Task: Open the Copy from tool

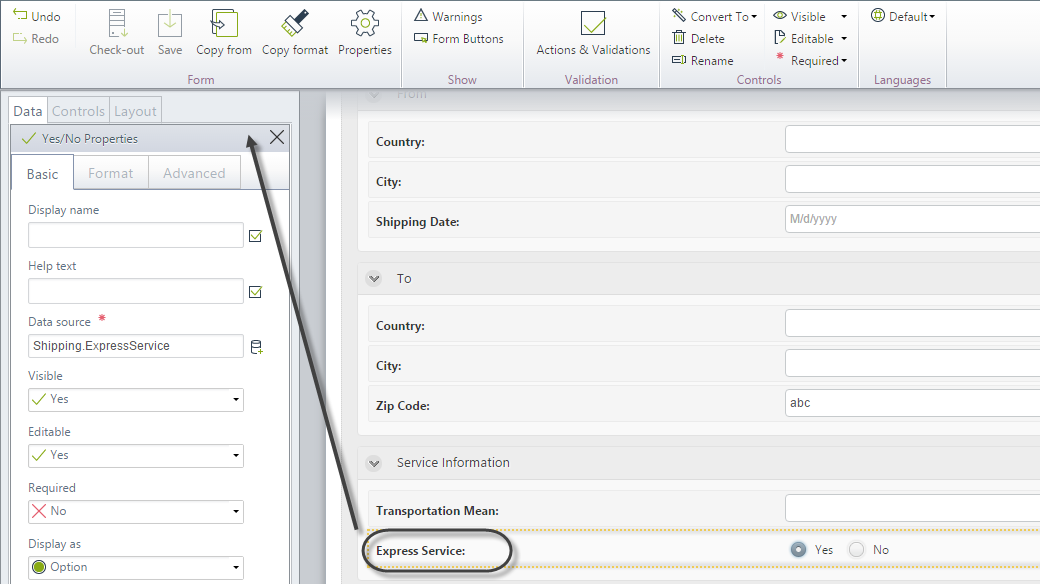Action: click(x=224, y=33)
